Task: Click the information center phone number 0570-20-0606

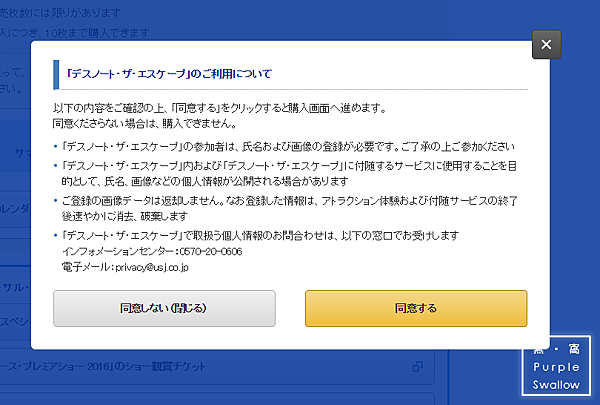Action: tap(211, 251)
